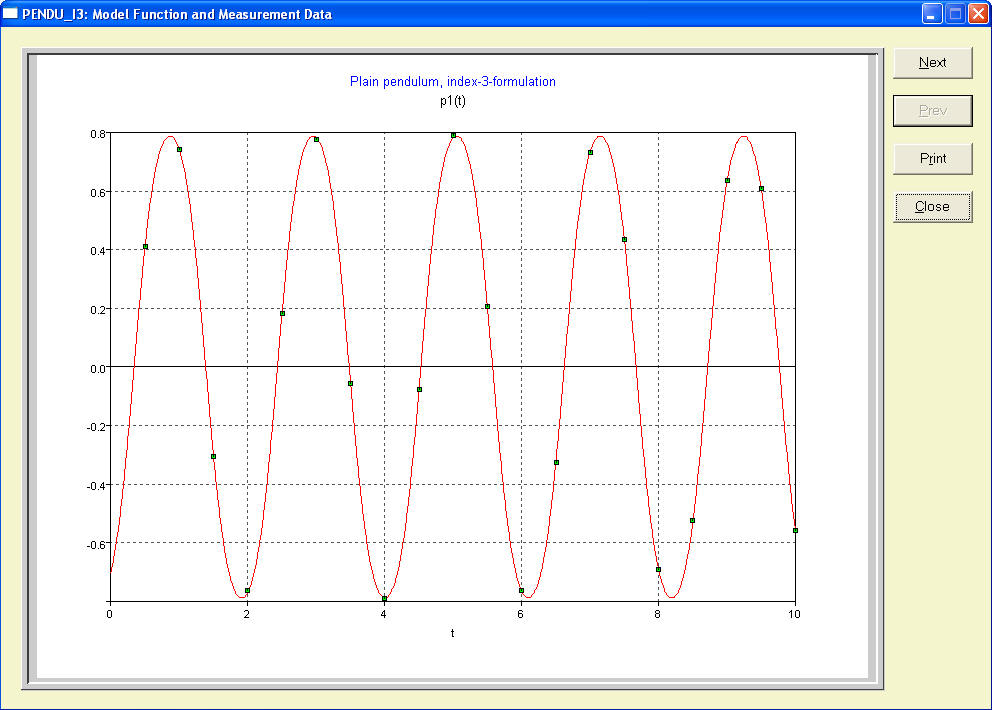This screenshot has height=710, width=992.
Task: Click the grayed-out Prev button
Action: pos(932,110)
